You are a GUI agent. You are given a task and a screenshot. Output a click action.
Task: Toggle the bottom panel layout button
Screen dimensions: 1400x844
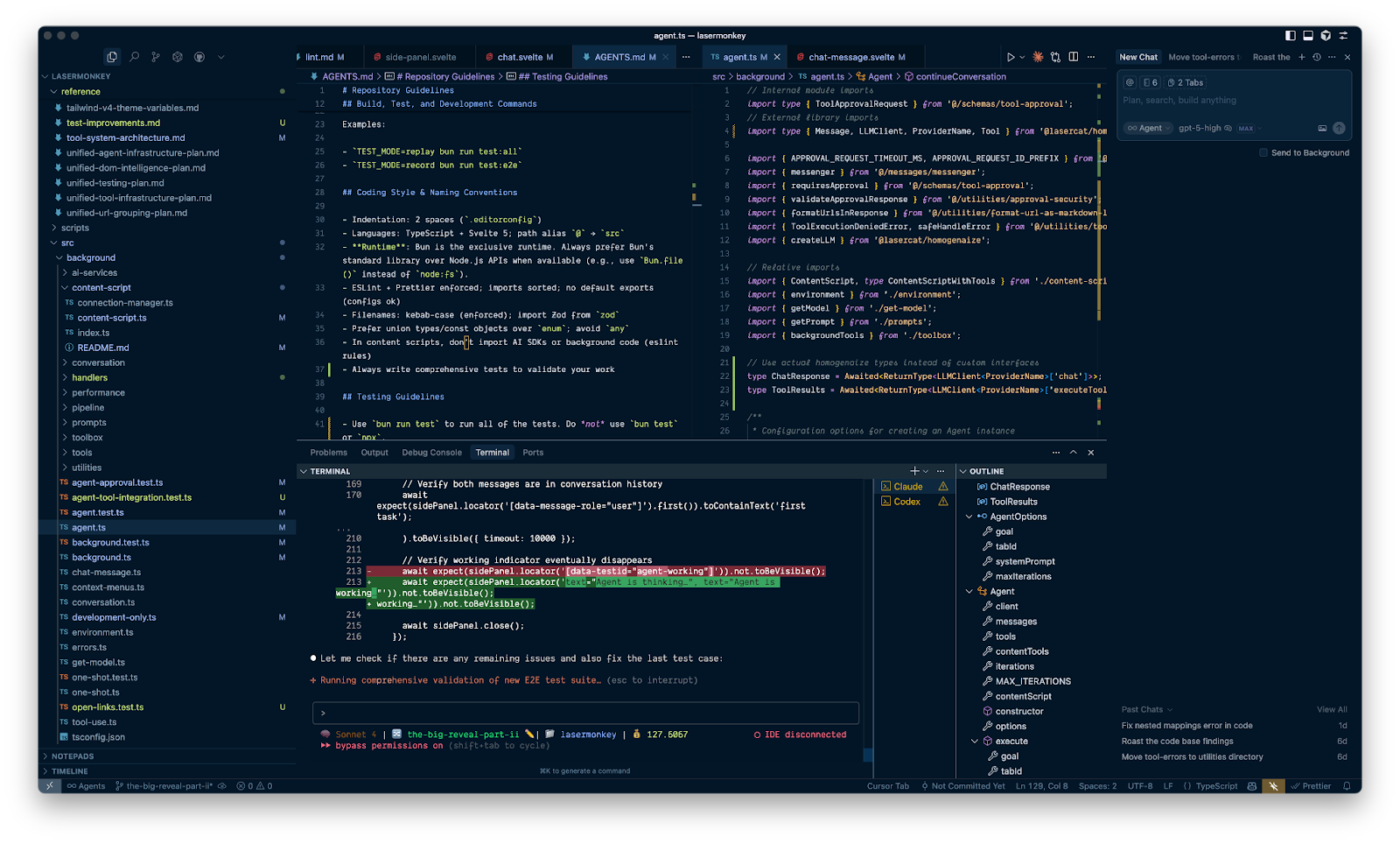click(x=1308, y=36)
